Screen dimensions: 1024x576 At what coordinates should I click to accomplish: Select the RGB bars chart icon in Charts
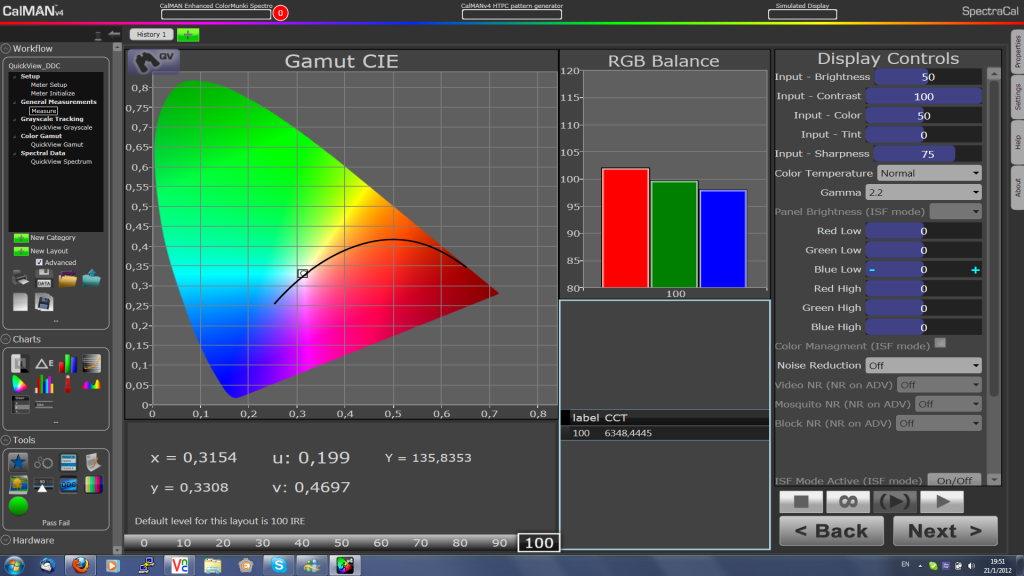click(67, 362)
